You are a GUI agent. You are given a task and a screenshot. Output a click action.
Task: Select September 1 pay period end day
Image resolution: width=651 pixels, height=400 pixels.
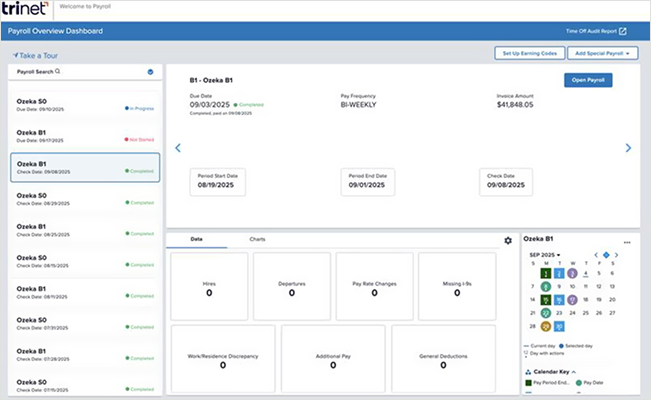point(546,273)
